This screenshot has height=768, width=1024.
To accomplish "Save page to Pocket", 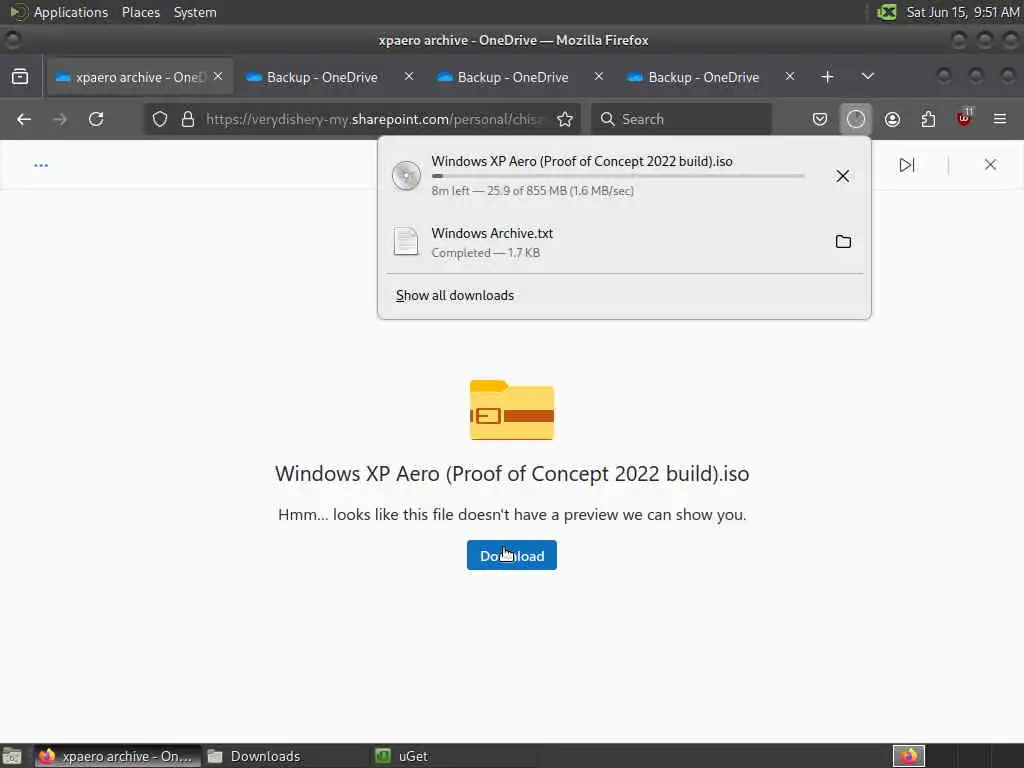I will pos(820,119).
